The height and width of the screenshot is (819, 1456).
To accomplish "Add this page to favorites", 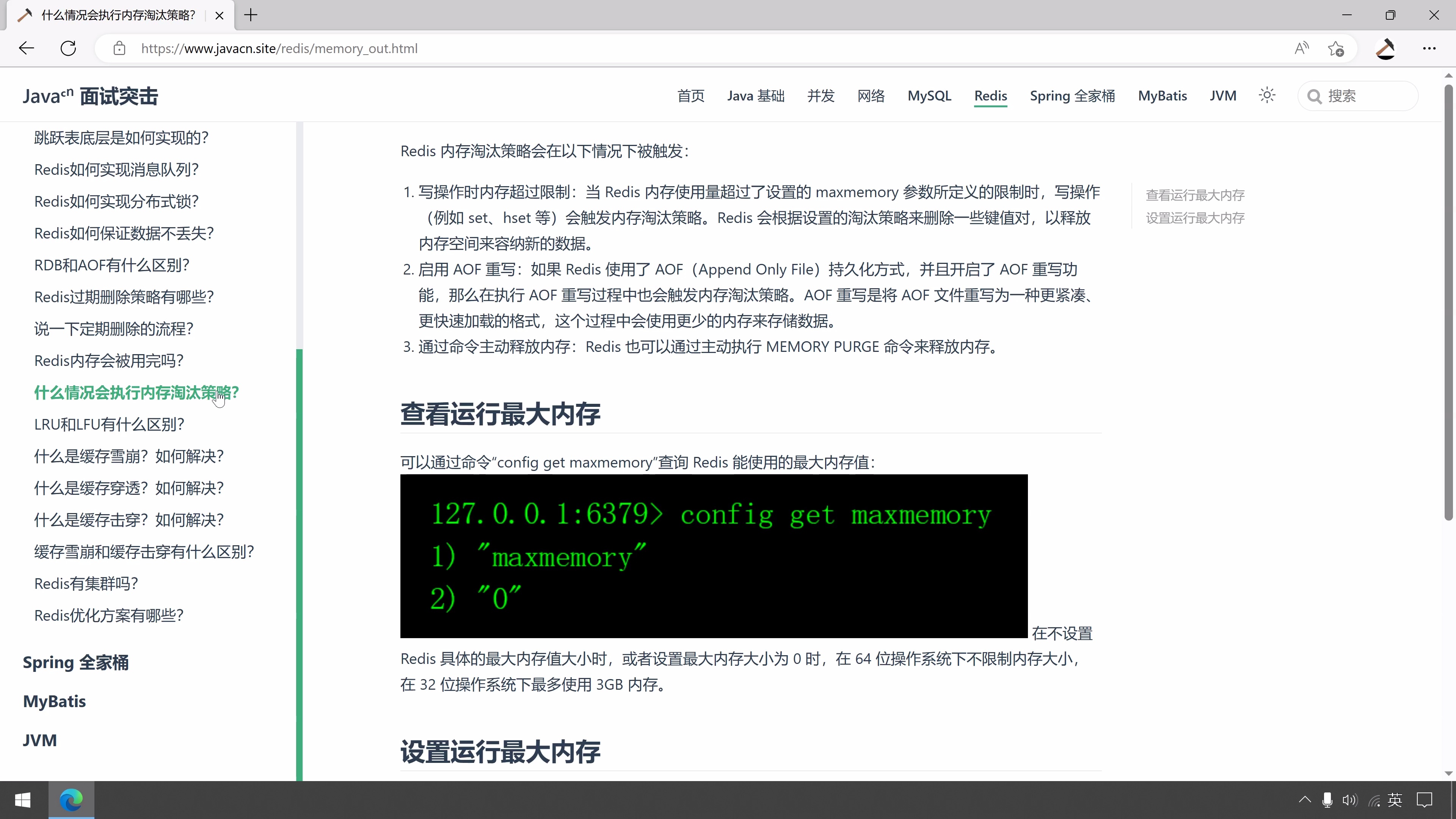I will (x=1336, y=48).
